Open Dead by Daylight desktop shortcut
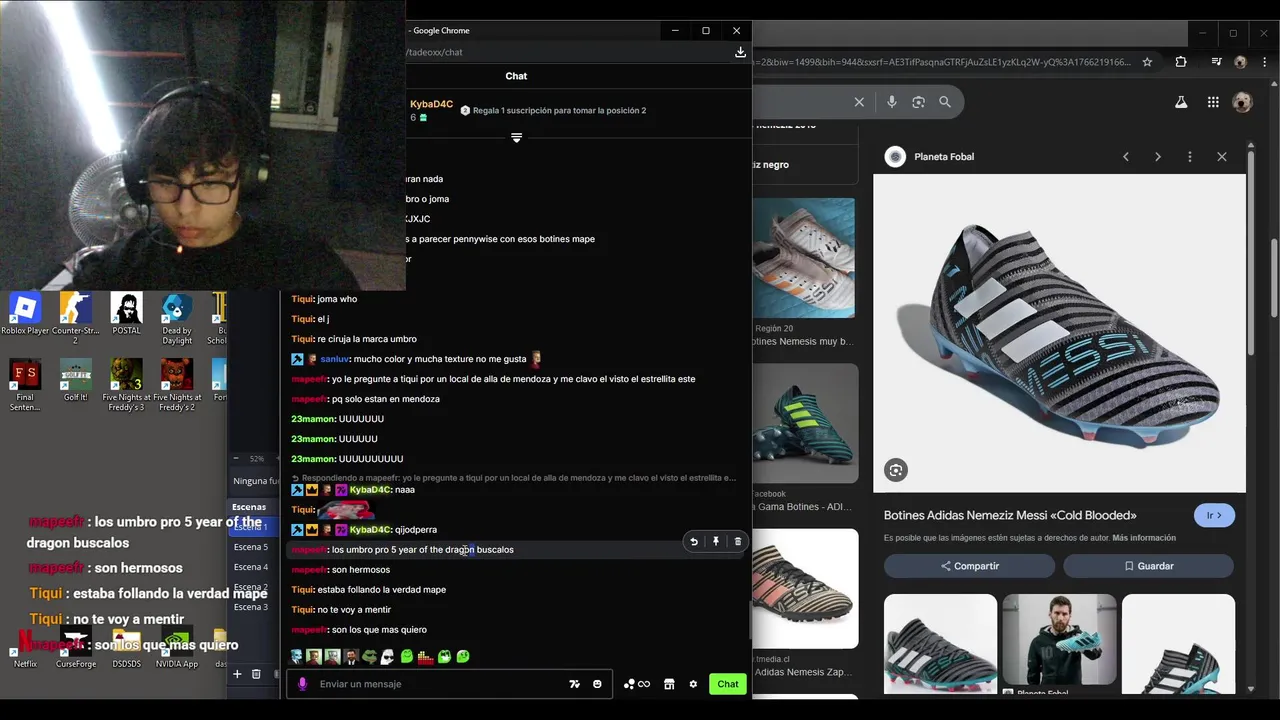The height and width of the screenshot is (720, 1280). [177, 318]
